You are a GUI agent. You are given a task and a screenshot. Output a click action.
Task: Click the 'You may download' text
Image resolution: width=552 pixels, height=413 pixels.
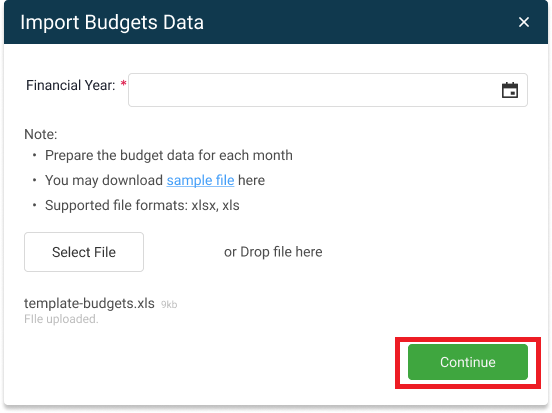tap(104, 180)
